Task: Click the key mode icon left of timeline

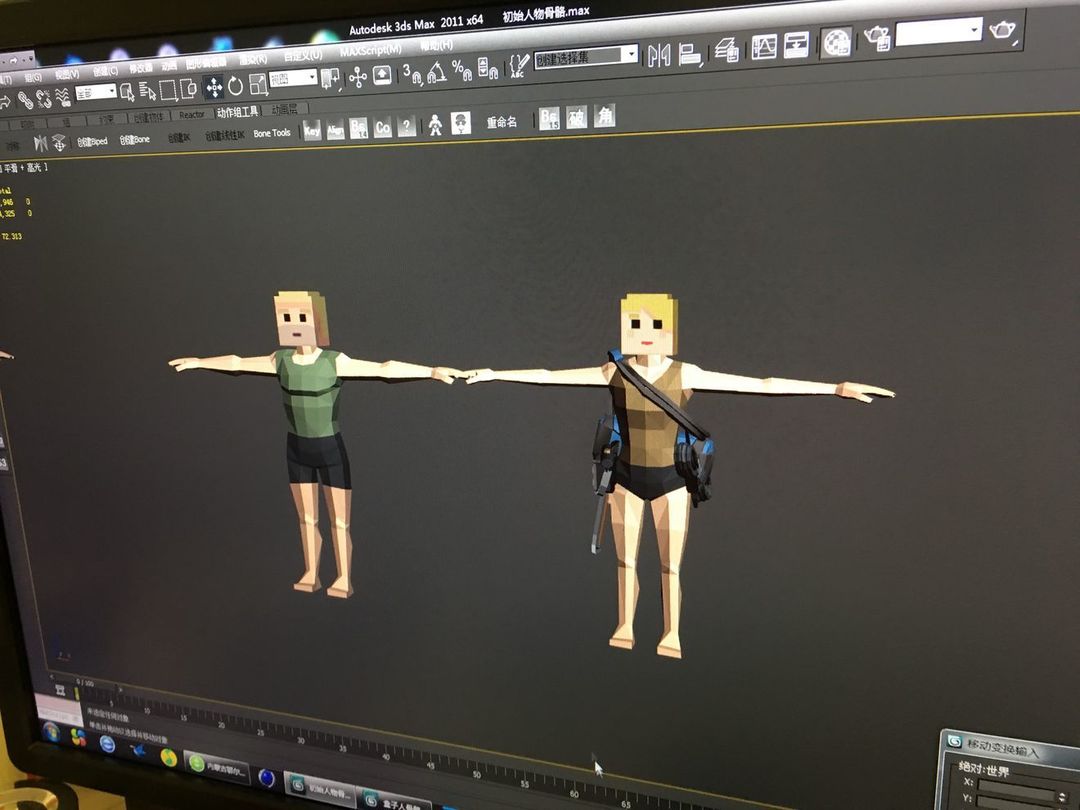Action: point(60,690)
